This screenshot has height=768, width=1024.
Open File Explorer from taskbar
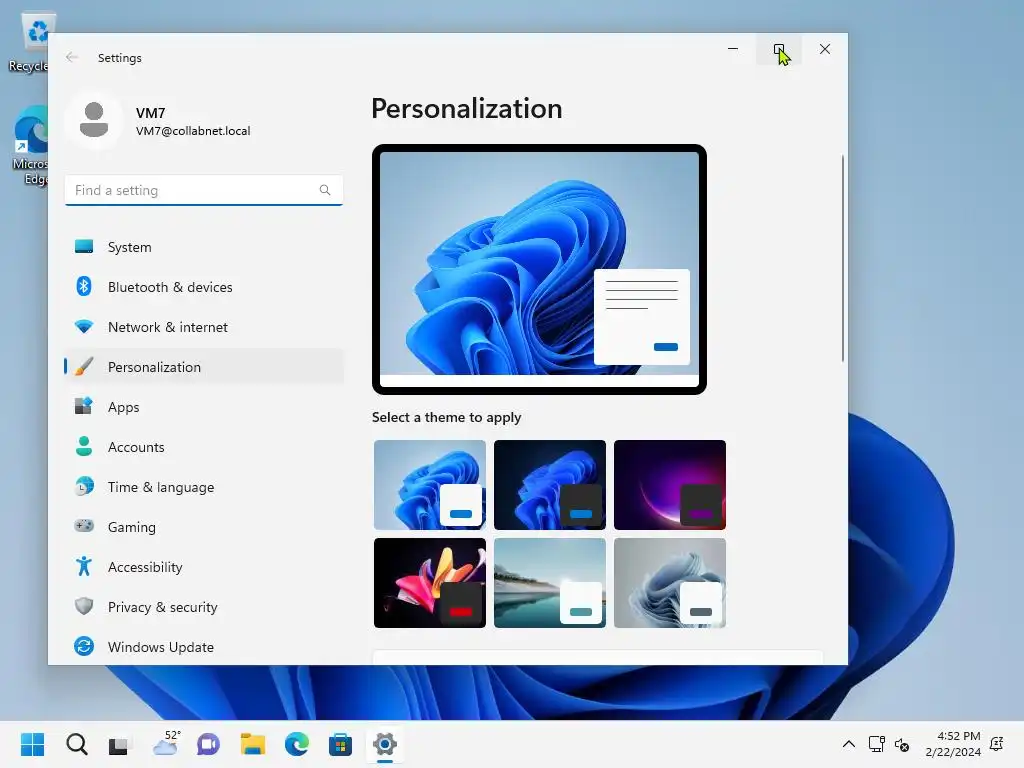(253, 744)
